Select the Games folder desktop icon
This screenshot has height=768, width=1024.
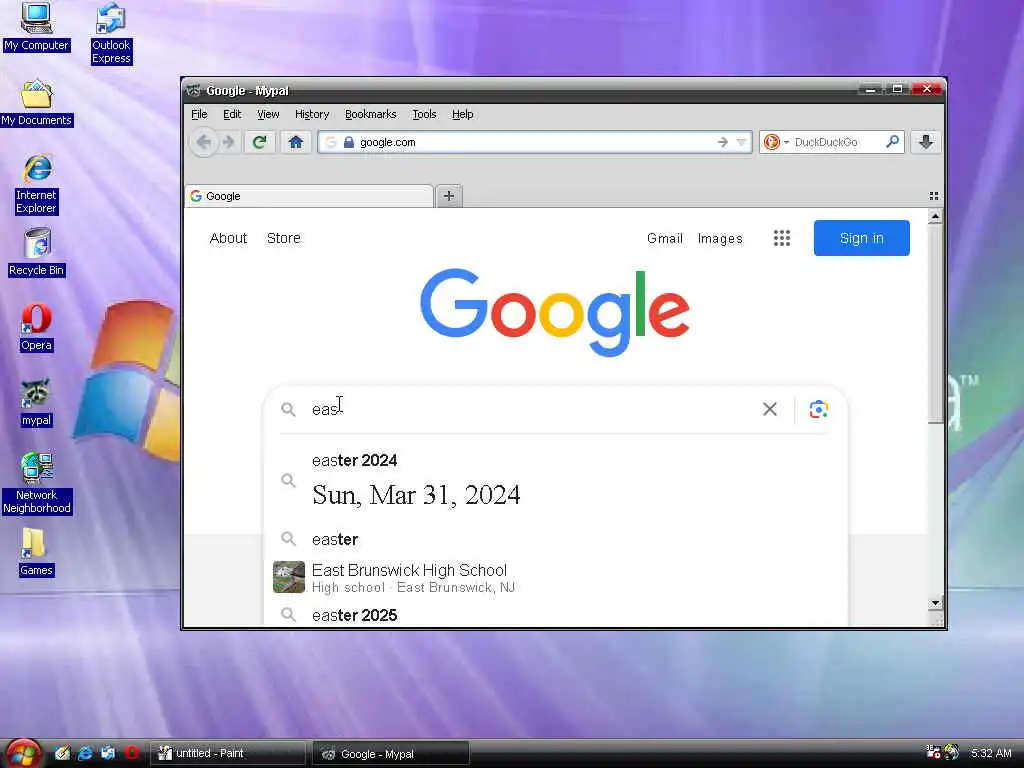pyautogui.click(x=36, y=552)
